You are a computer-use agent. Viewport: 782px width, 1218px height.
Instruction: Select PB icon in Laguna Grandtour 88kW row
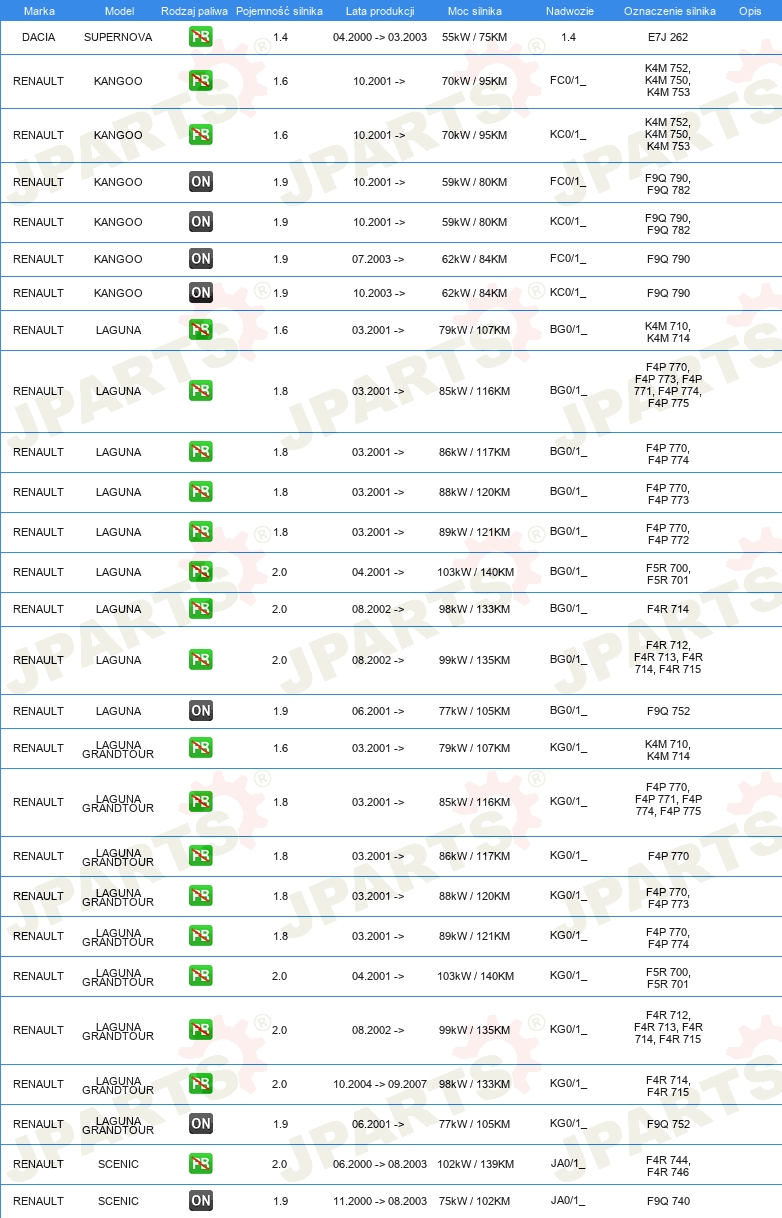pos(201,896)
